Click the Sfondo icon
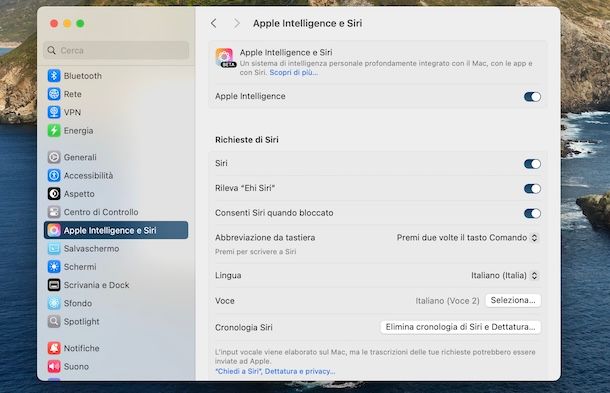The height and width of the screenshot is (393, 610). pyautogui.click(x=54, y=303)
